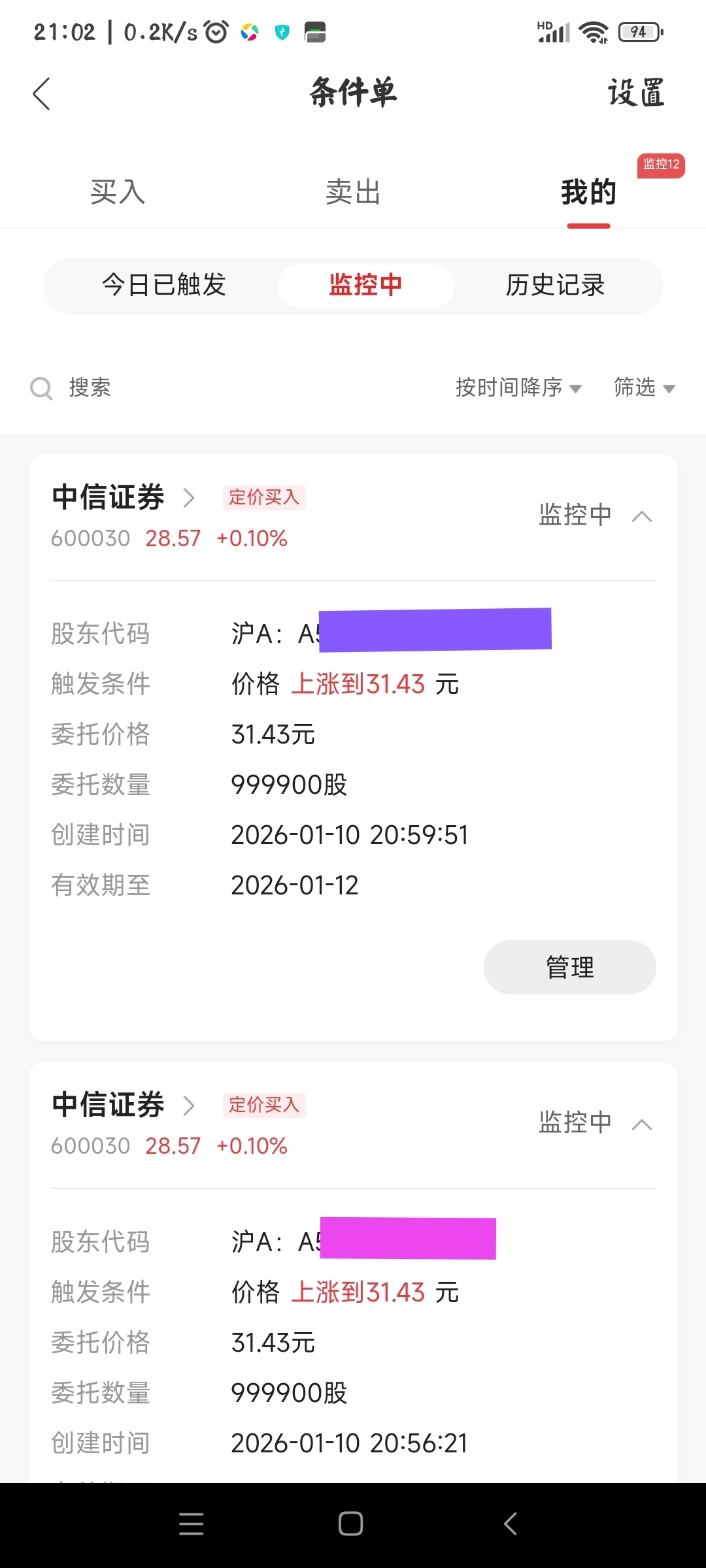Viewport: 706px width, 1568px height.
Task: Open the 筛选 filter dropdown
Action: coord(644,387)
